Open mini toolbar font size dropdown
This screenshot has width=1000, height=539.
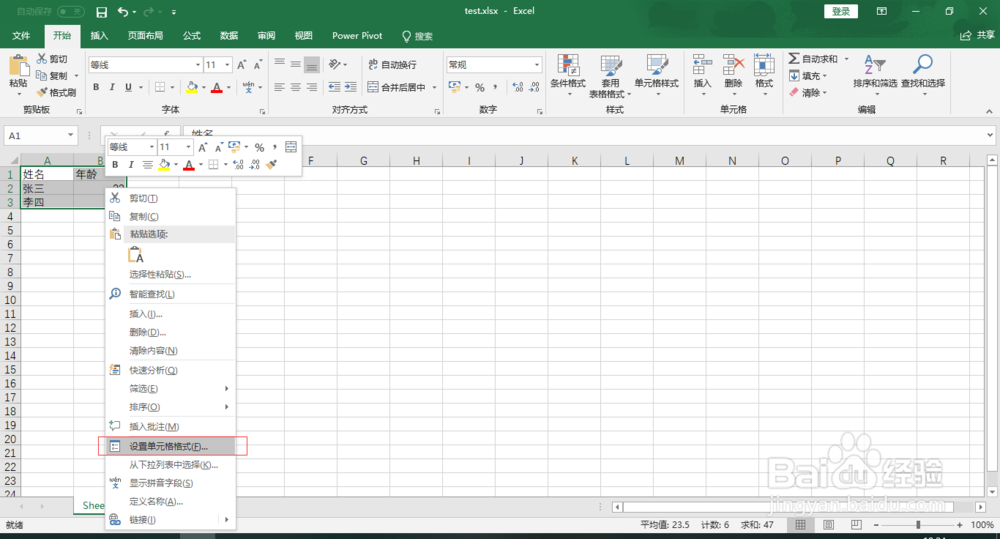(x=188, y=147)
